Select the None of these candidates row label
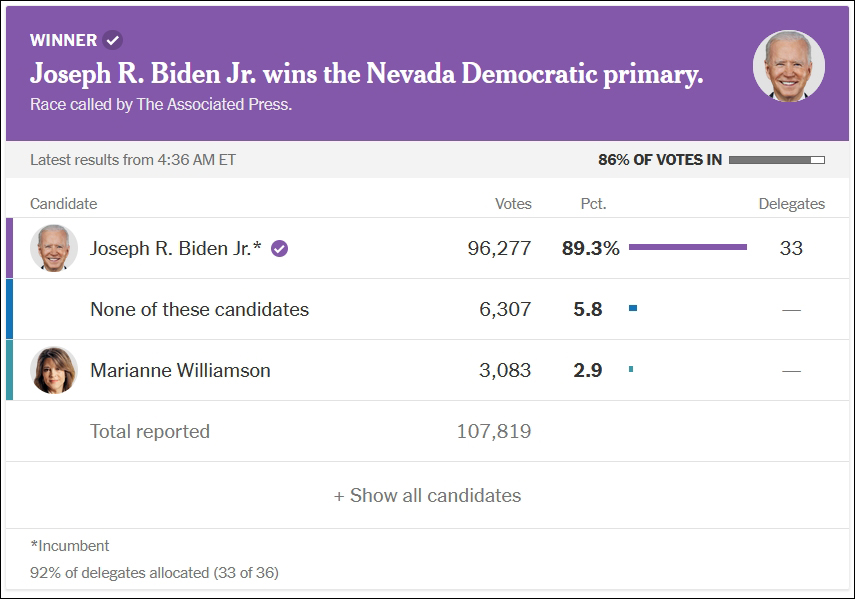The width and height of the screenshot is (855, 599). 199,309
